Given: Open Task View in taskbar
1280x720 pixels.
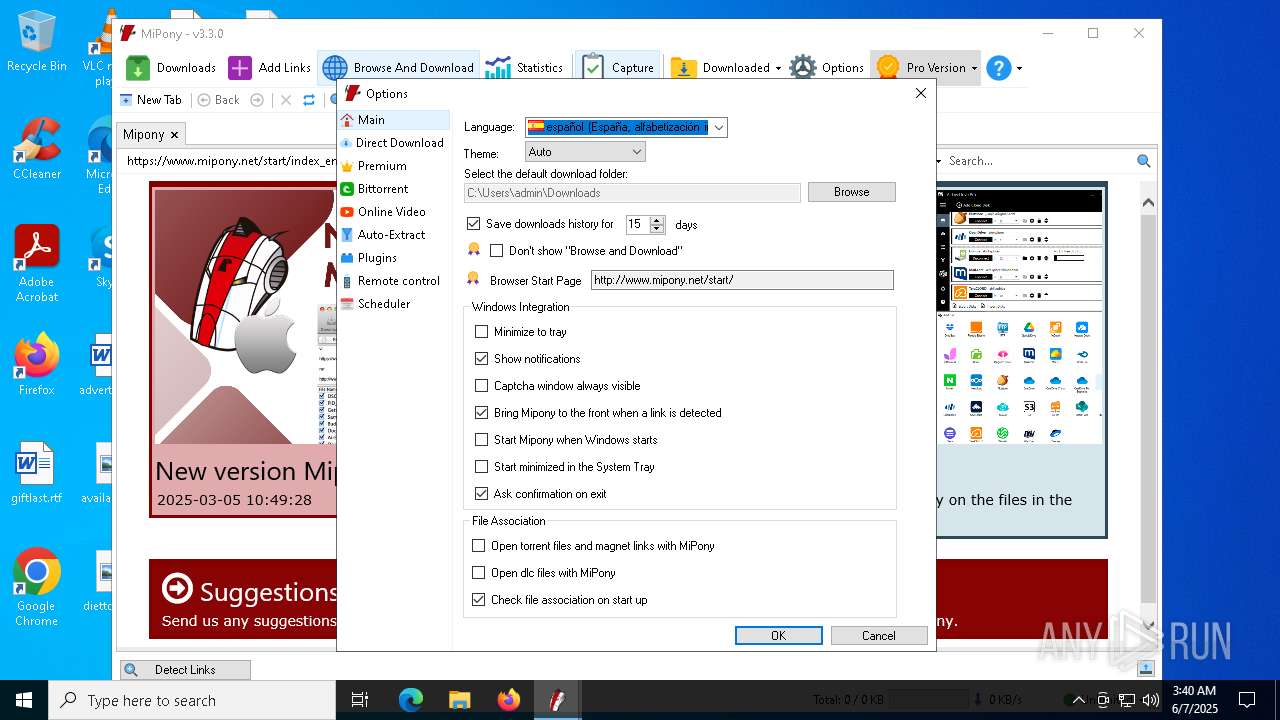Looking at the screenshot, I should point(360,700).
